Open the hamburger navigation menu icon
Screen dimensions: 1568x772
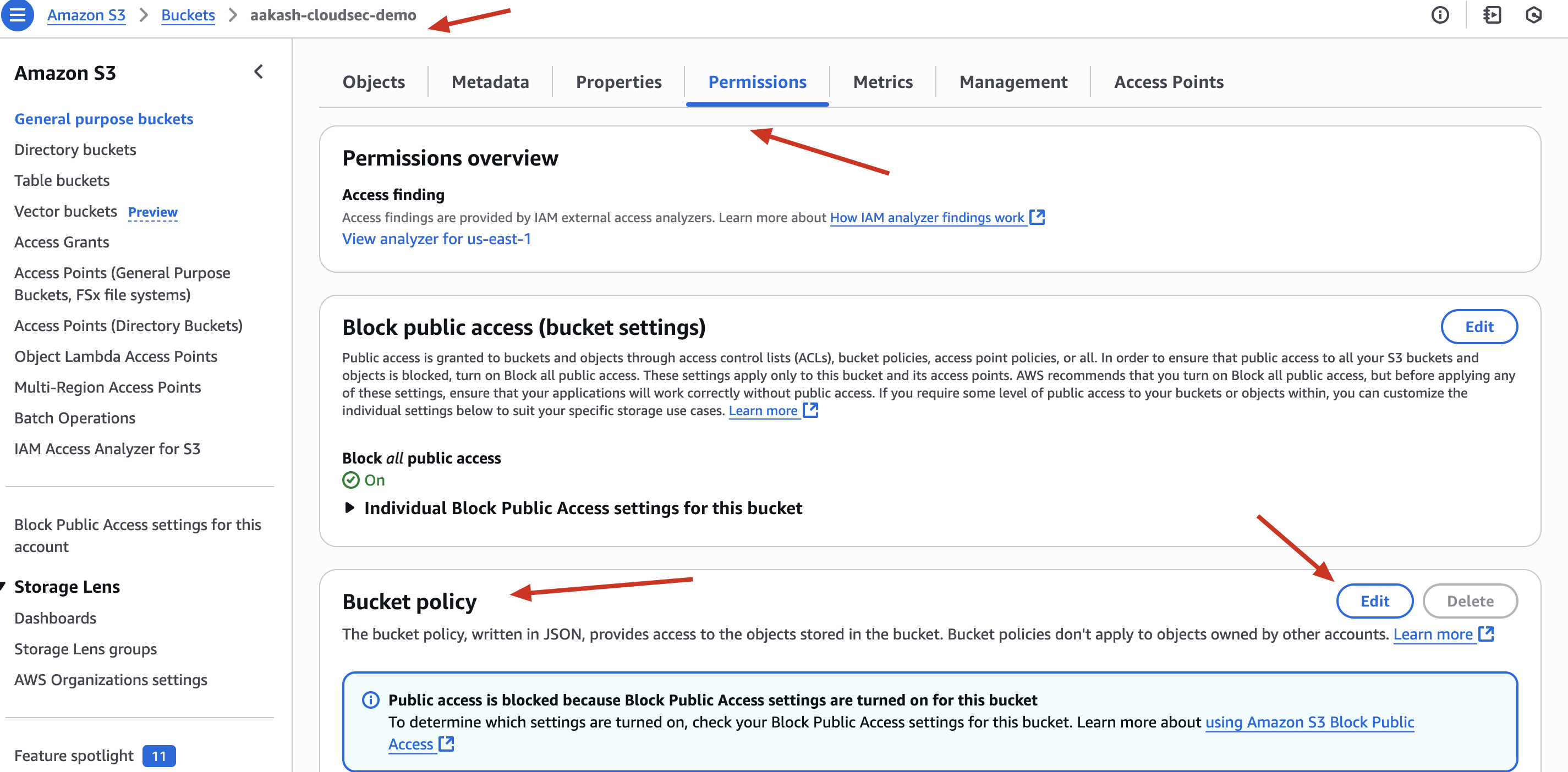pyautogui.click(x=17, y=15)
